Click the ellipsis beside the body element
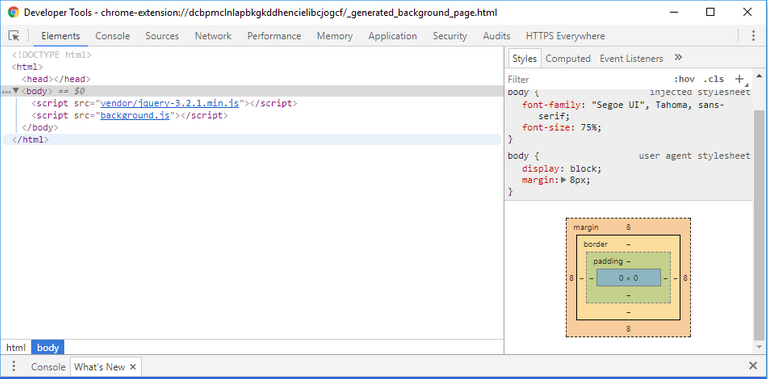This screenshot has width=768, height=379. click(6, 92)
